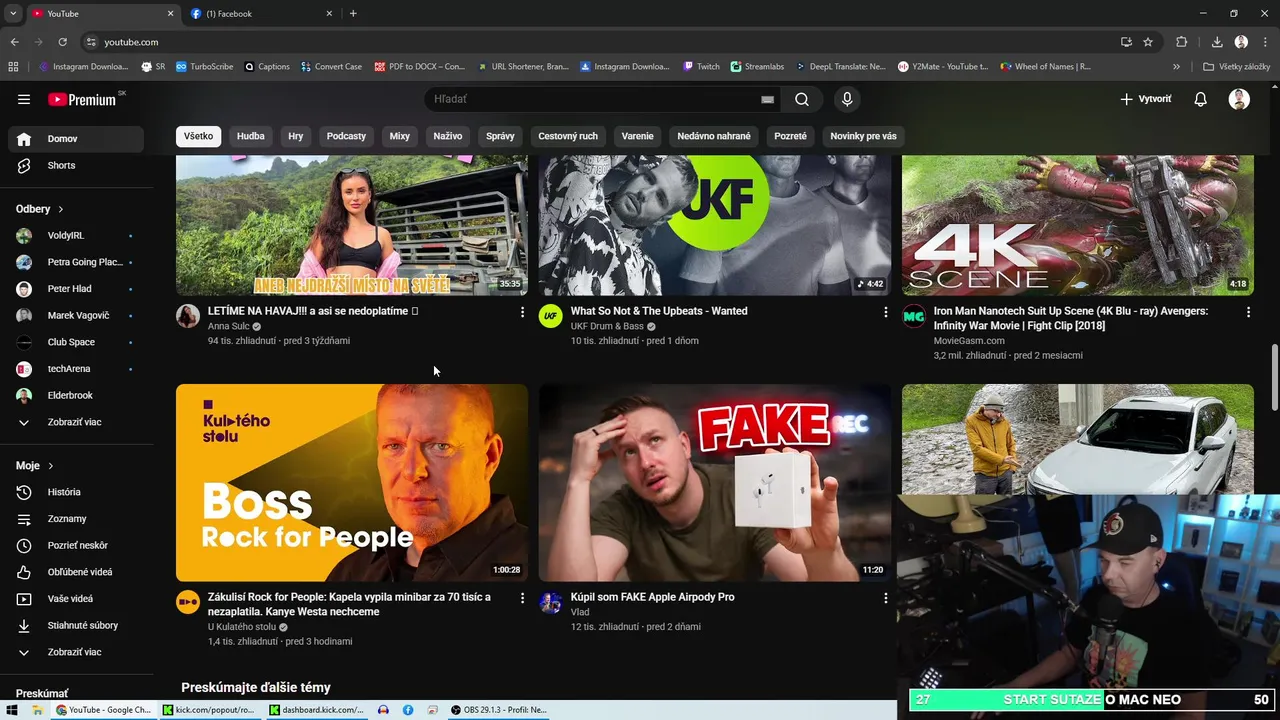Click the YouTube Premium logo

pos(84,99)
